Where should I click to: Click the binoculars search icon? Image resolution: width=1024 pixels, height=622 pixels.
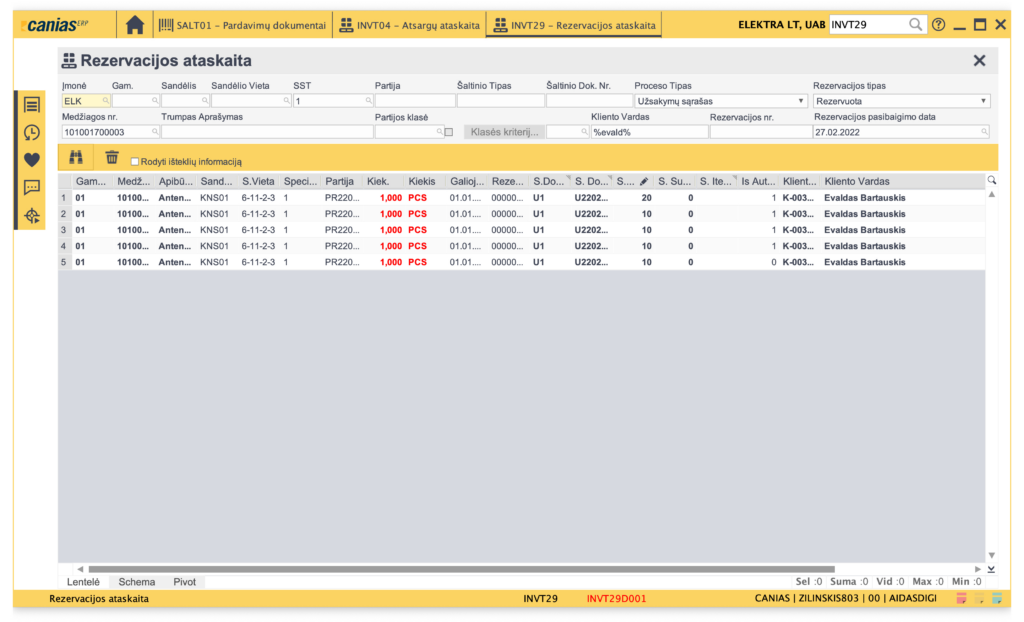pos(76,157)
